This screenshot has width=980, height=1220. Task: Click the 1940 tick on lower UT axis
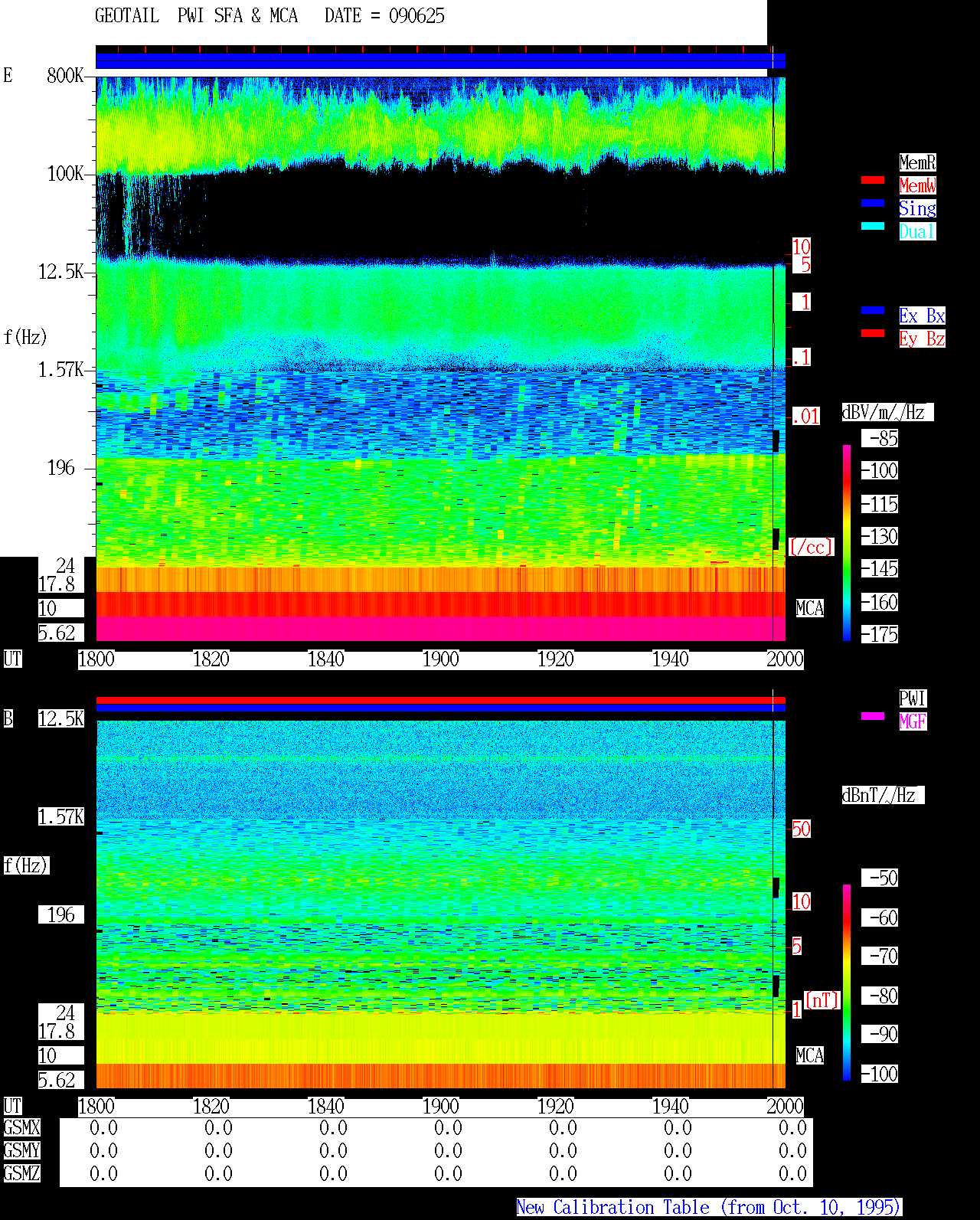click(x=670, y=1107)
